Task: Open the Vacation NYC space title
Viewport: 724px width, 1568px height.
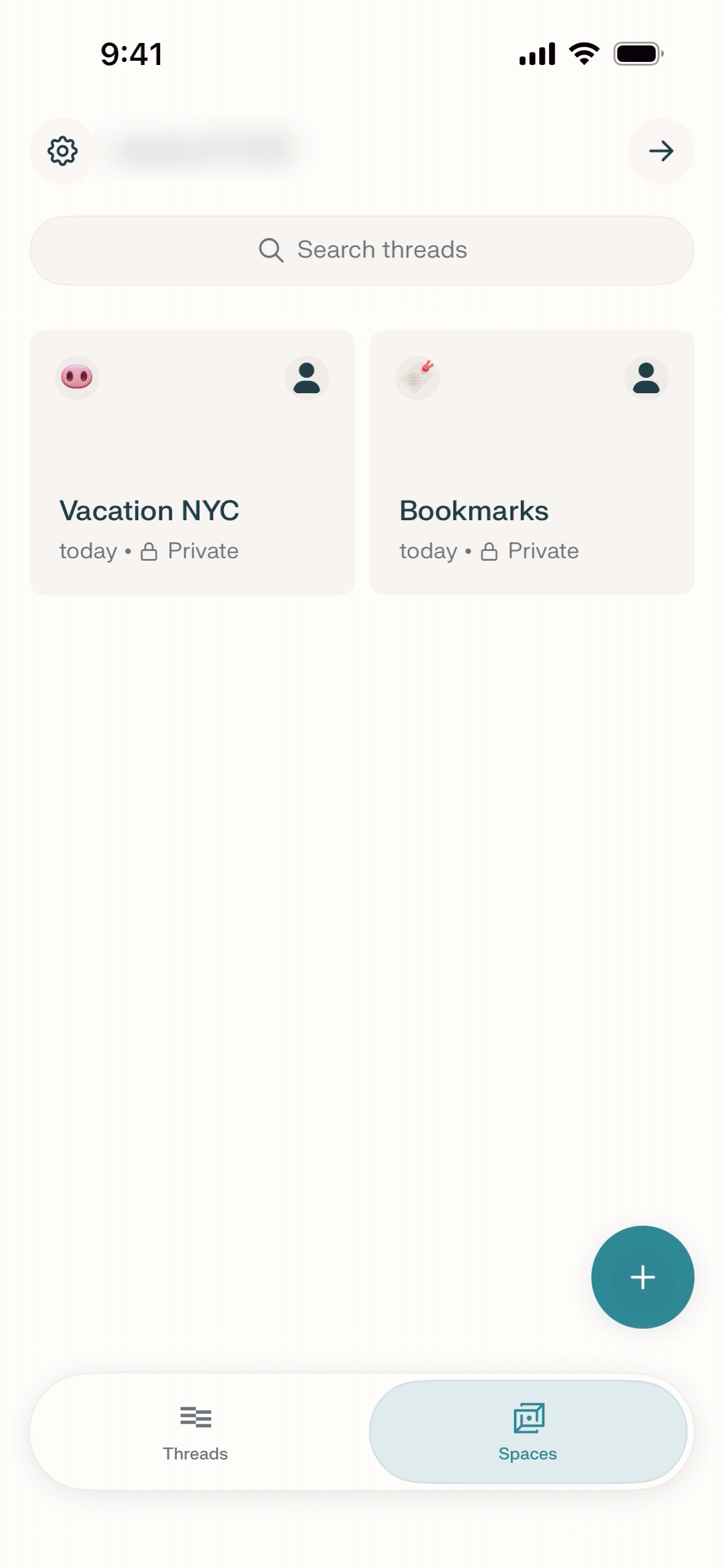Action: (149, 511)
